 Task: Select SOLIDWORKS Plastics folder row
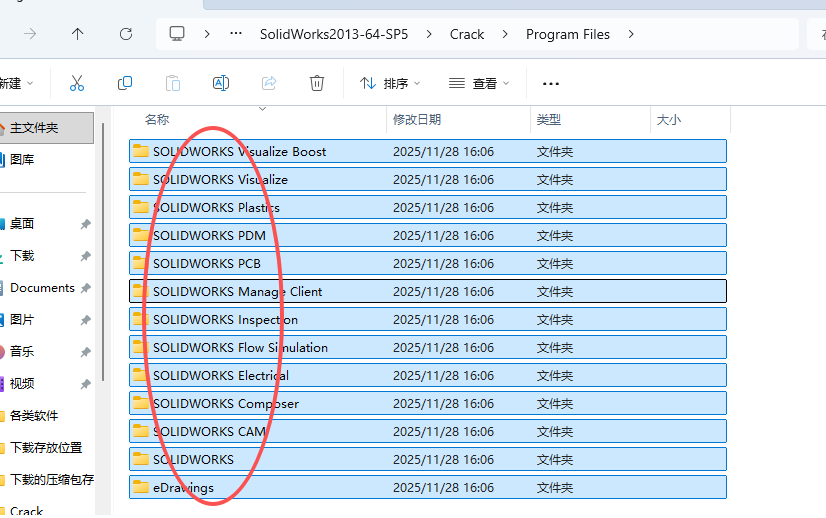tap(428, 207)
